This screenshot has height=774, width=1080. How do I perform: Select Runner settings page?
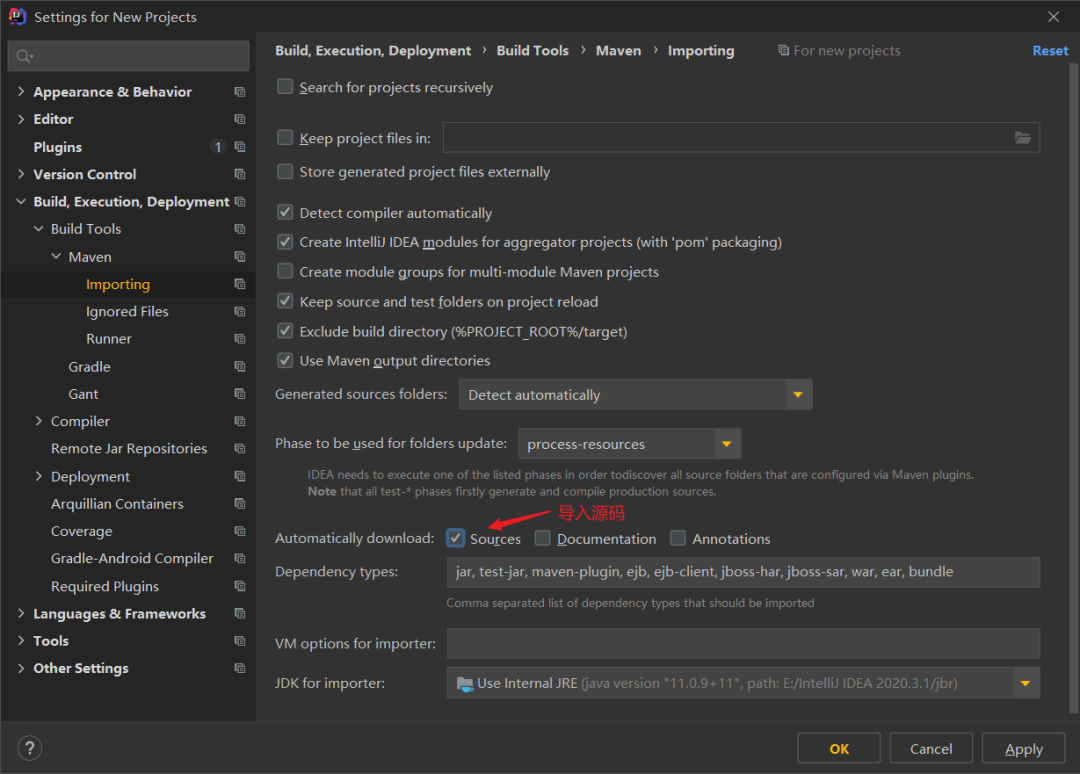(109, 339)
